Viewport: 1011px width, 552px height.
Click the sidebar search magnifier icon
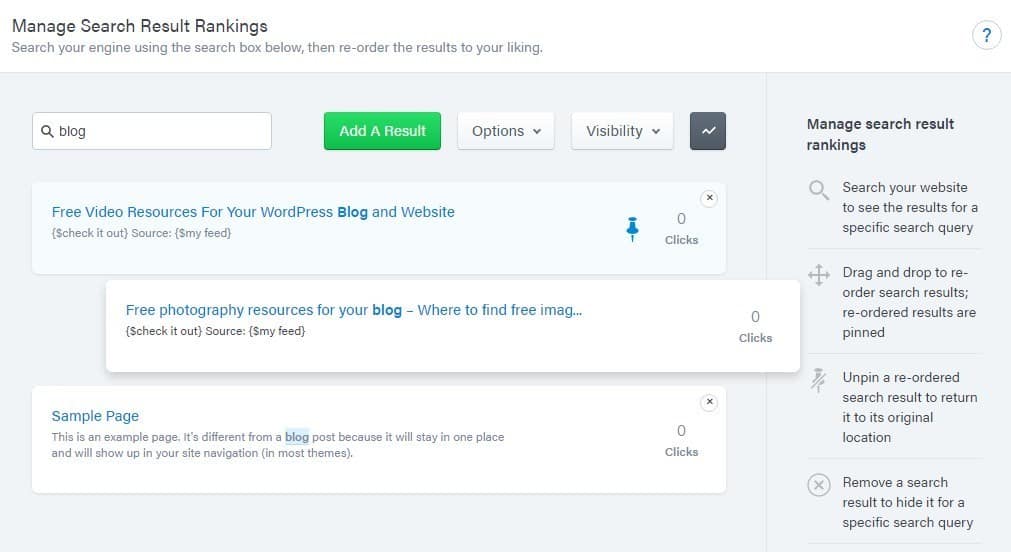pyautogui.click(x=819, y=190)
